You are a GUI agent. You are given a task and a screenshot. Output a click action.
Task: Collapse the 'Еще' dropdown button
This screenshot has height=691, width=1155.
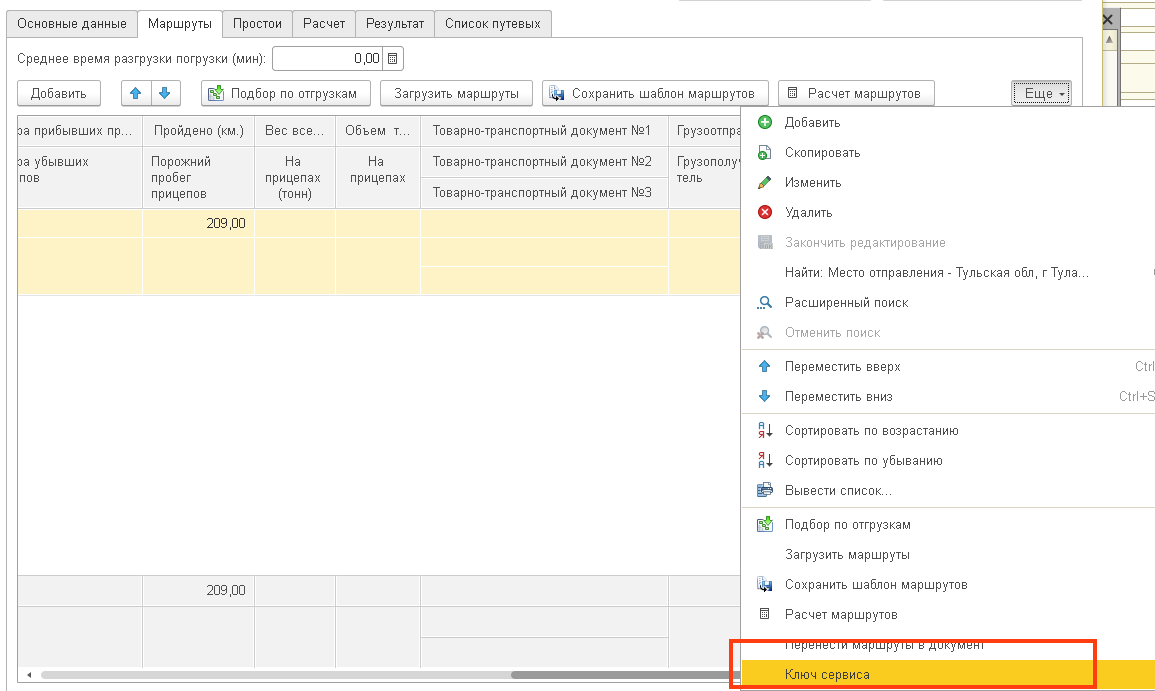1041,93
